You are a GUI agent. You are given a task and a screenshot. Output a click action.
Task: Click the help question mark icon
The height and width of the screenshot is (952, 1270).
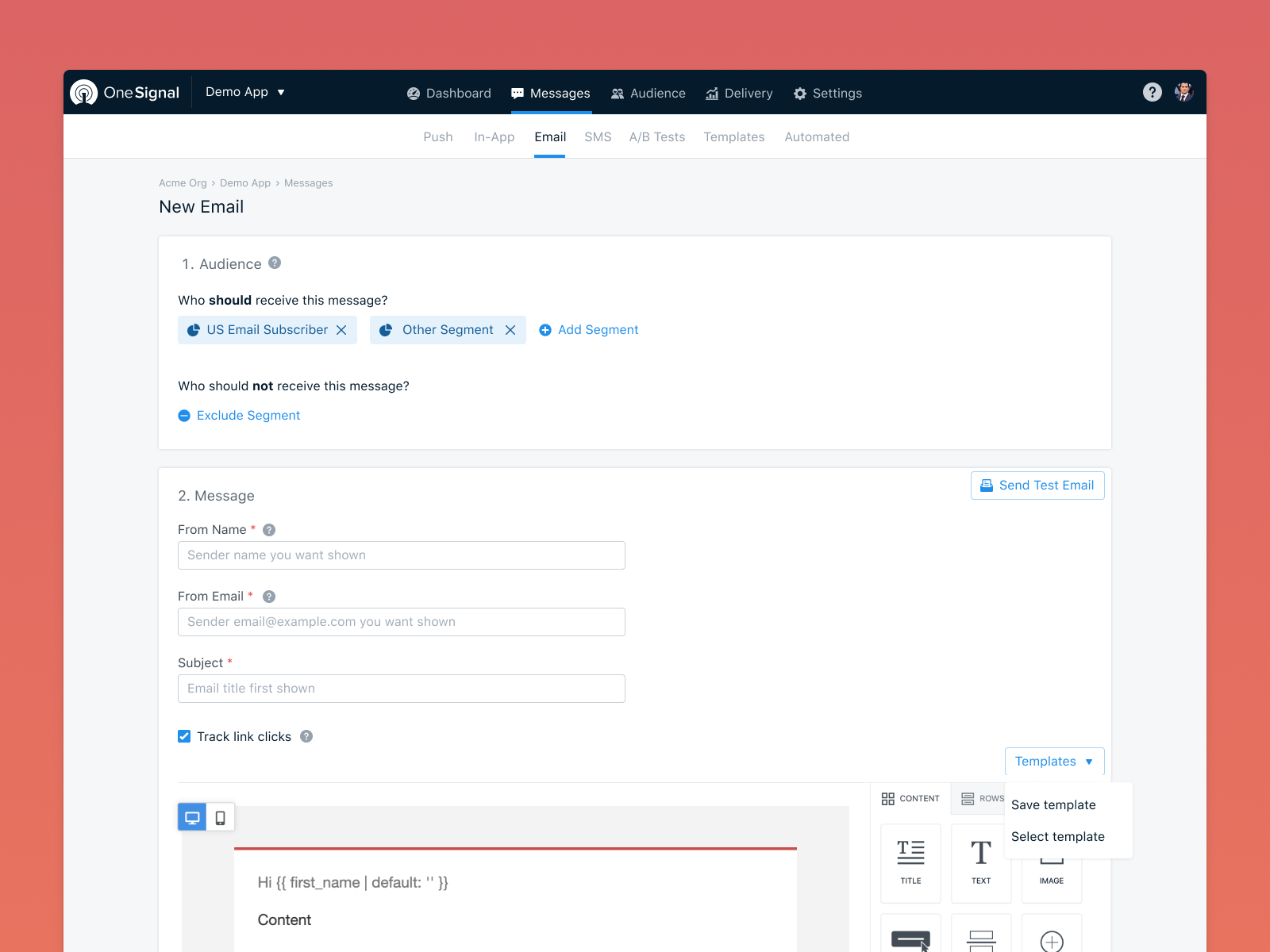[x=1153, y=92]
